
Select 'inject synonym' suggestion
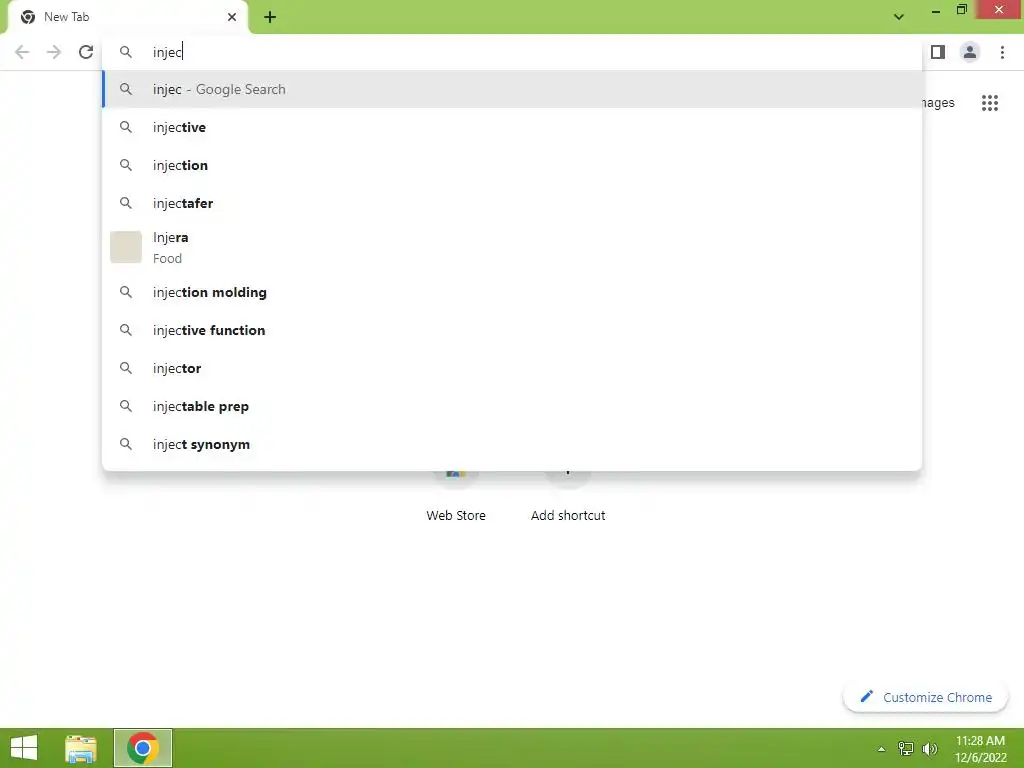click(x=512, y=444)
